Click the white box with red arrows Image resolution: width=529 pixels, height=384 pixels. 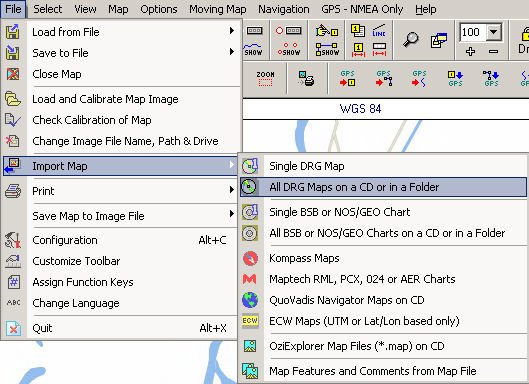(x=380, y=50)
